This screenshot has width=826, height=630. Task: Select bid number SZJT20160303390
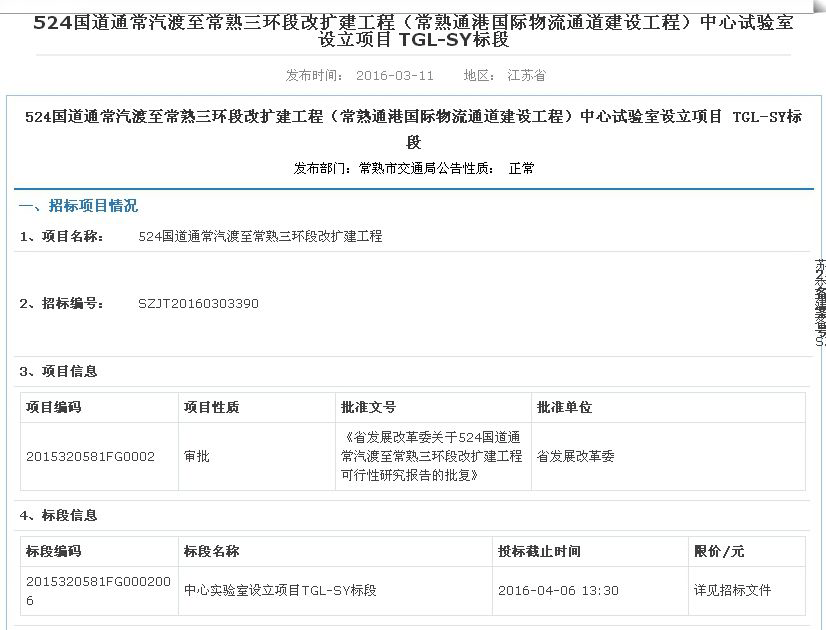[x=198, y=303]
